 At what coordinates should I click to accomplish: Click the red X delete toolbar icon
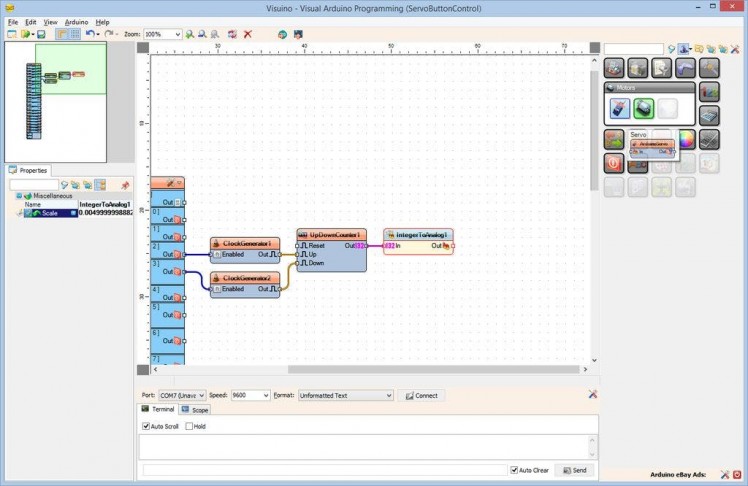247,34
